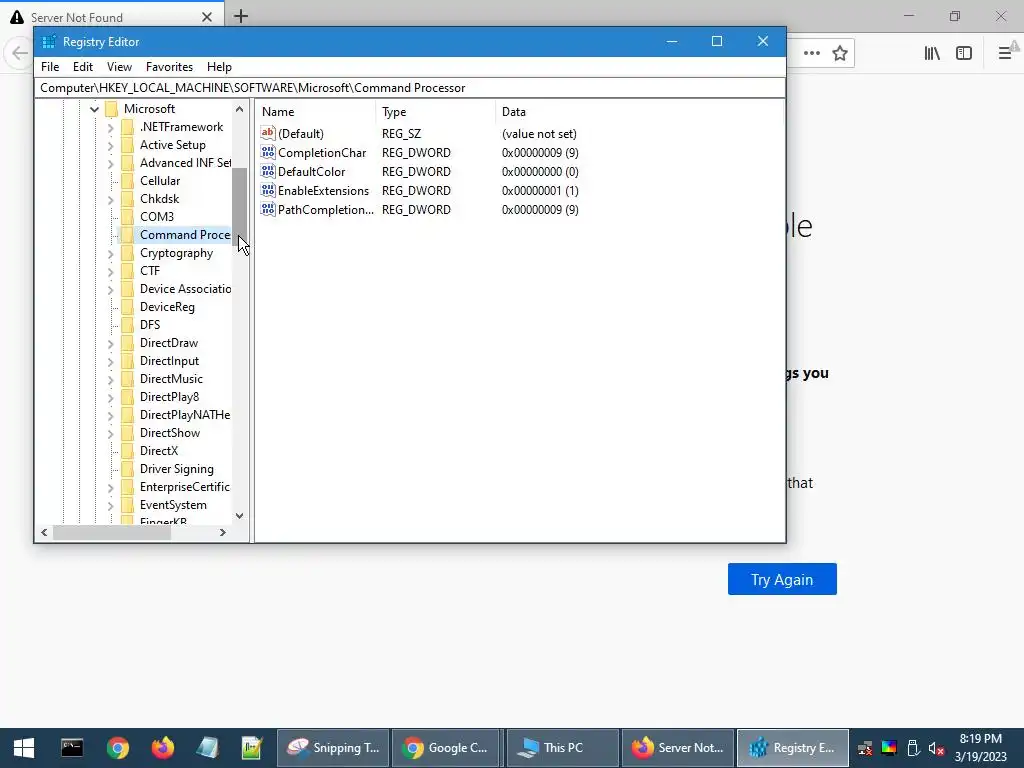The height and width of the screenshot is (768, 1024).
Task: Select the DeviceReg key
Action: coord(167,307)
